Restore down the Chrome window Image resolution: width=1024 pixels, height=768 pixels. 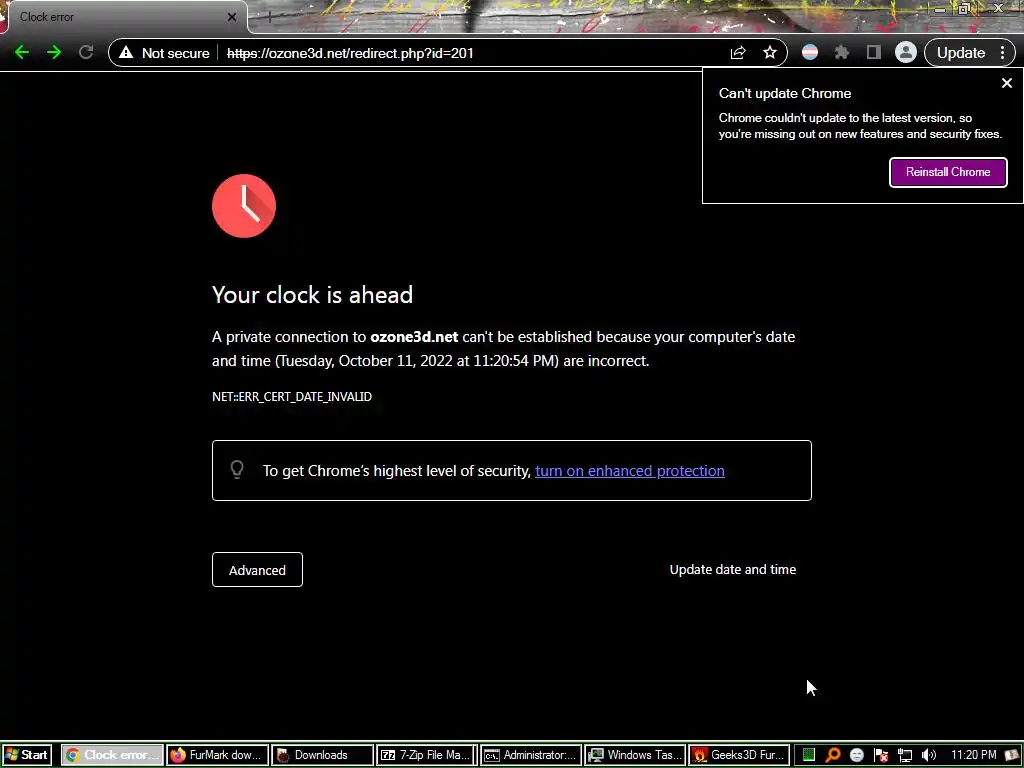click(964, 9)
